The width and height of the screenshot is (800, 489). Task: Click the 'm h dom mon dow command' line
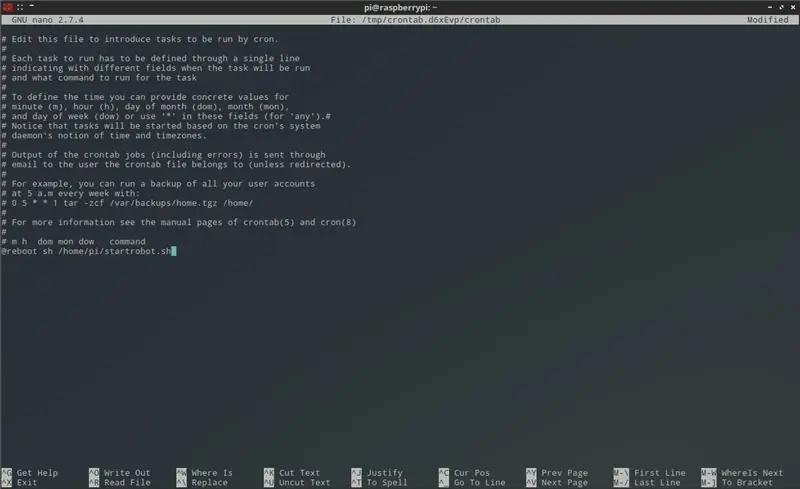coord(74,241)
